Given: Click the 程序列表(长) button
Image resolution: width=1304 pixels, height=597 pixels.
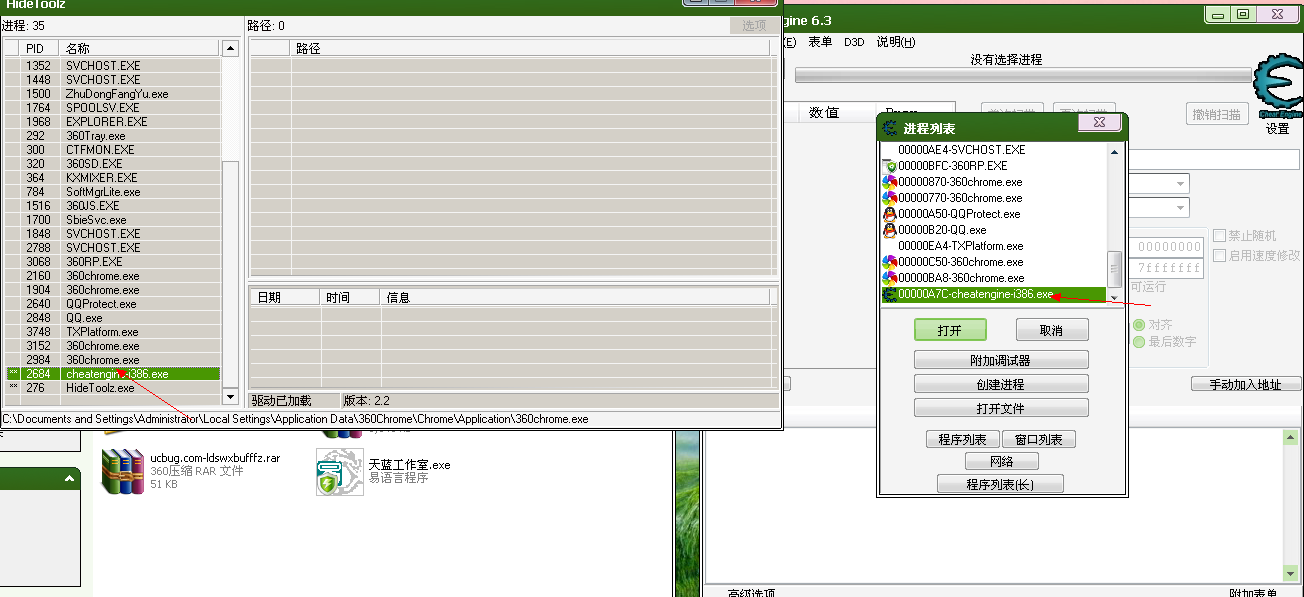Looking at the screenshot, I should [x=1000, y=484].
